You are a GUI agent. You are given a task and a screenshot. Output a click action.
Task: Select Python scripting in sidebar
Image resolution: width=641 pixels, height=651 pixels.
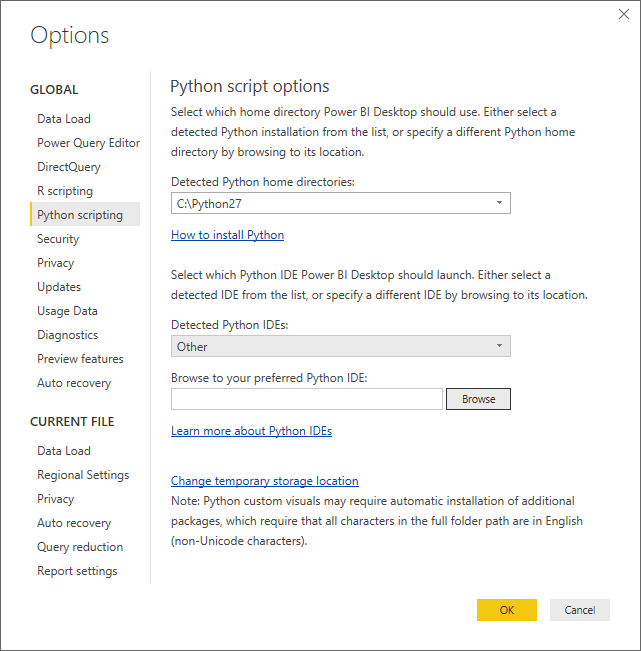85,215
